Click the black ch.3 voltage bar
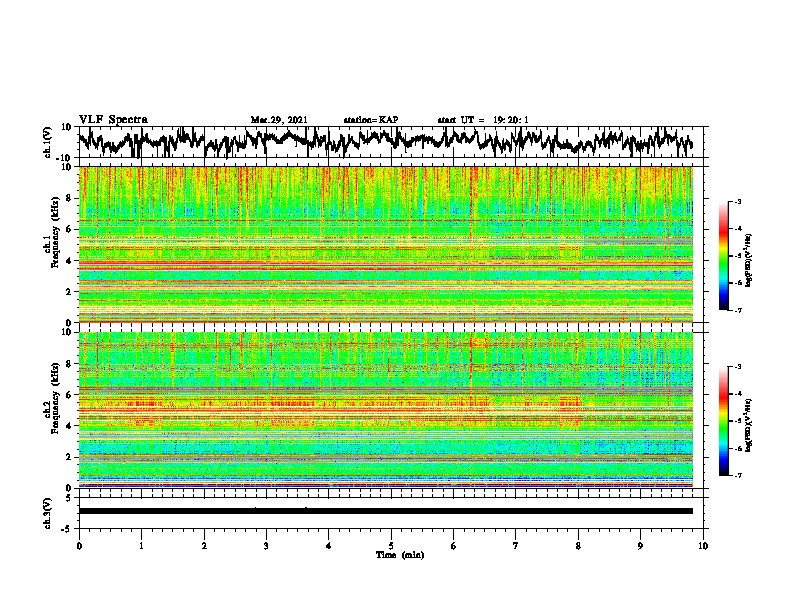Screen dimensions: 792x612 (x=386, y=511)
